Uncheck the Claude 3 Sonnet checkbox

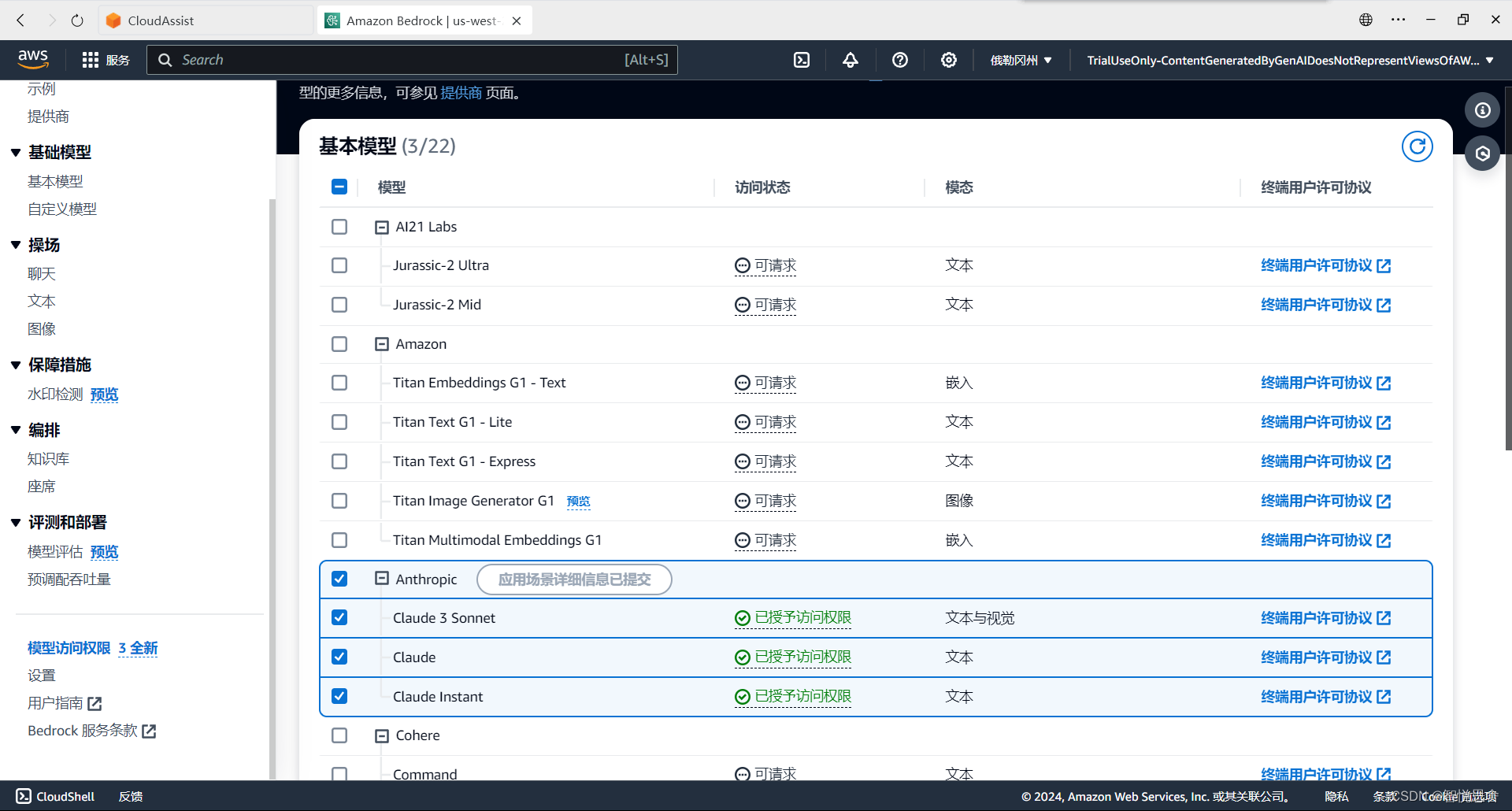coord(339,617)
